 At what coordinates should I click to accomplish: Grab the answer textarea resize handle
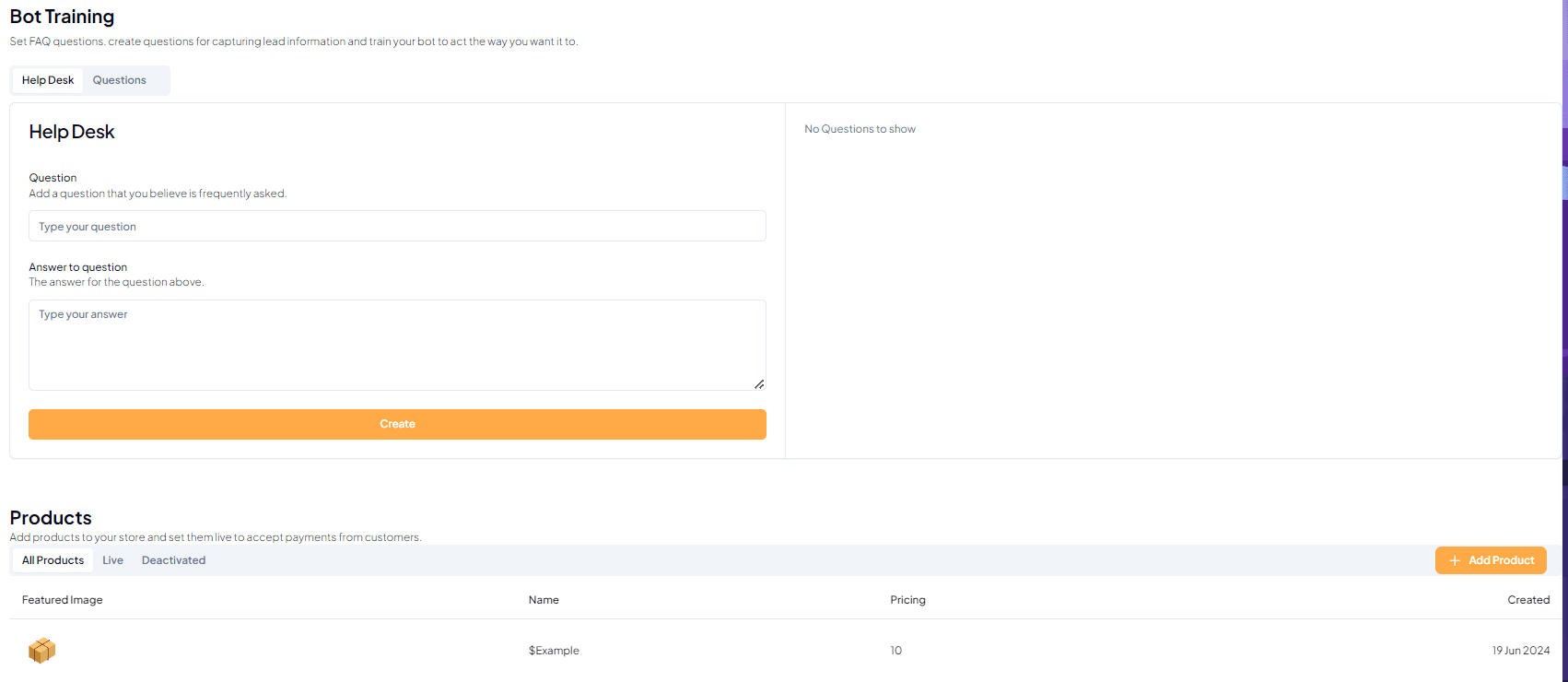click(759, 384)
